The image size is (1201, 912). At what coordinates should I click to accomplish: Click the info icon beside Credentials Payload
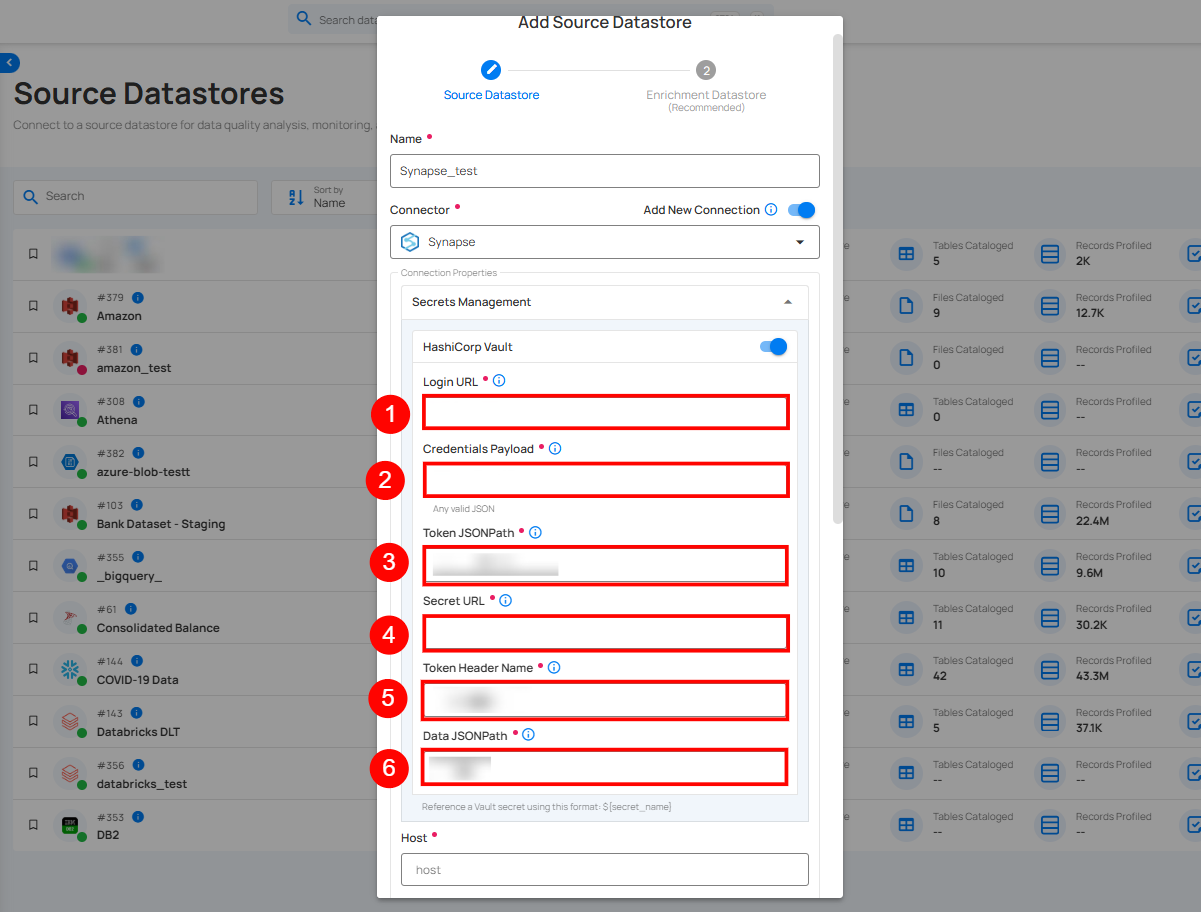555,449
